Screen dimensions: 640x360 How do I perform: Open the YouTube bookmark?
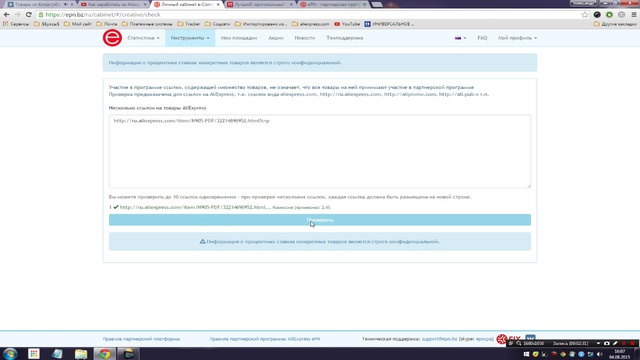[x=347, y=24]
